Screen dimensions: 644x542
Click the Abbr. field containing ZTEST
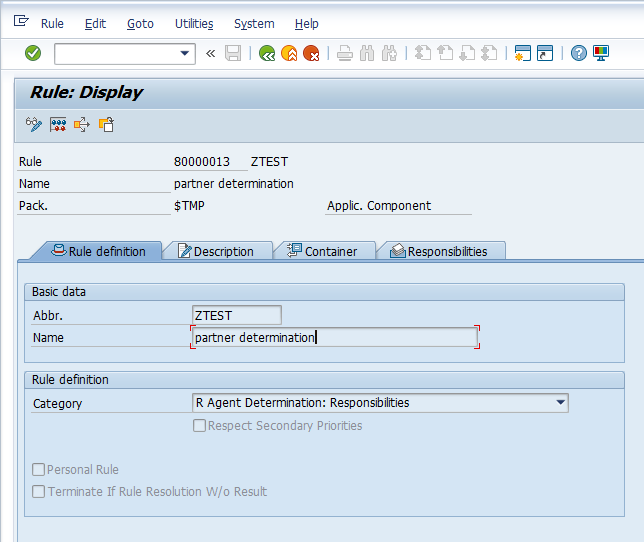pyautogui.click(x=237, y=315)
